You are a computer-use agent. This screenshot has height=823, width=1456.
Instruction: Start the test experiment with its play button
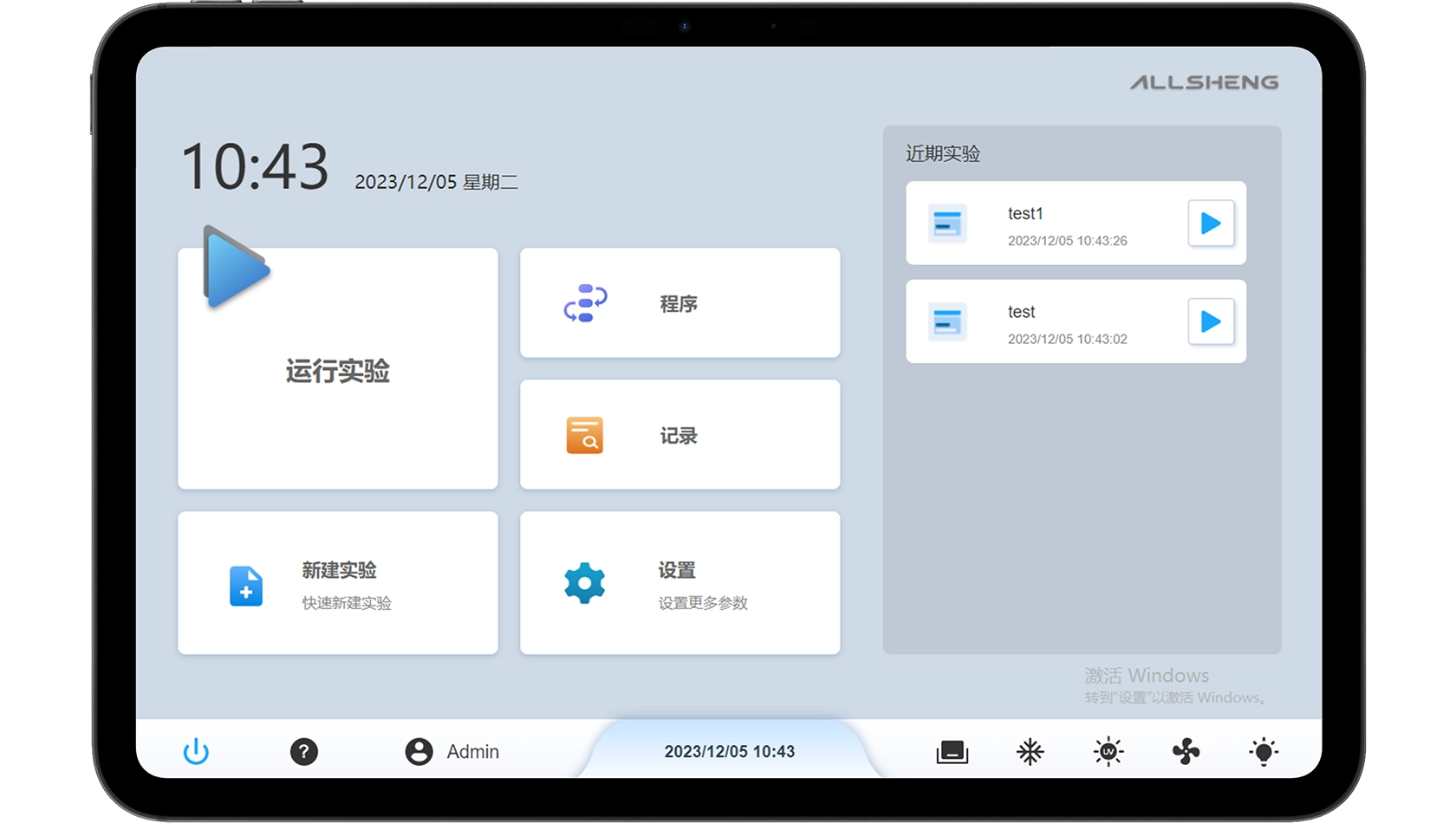[1210, 321]
